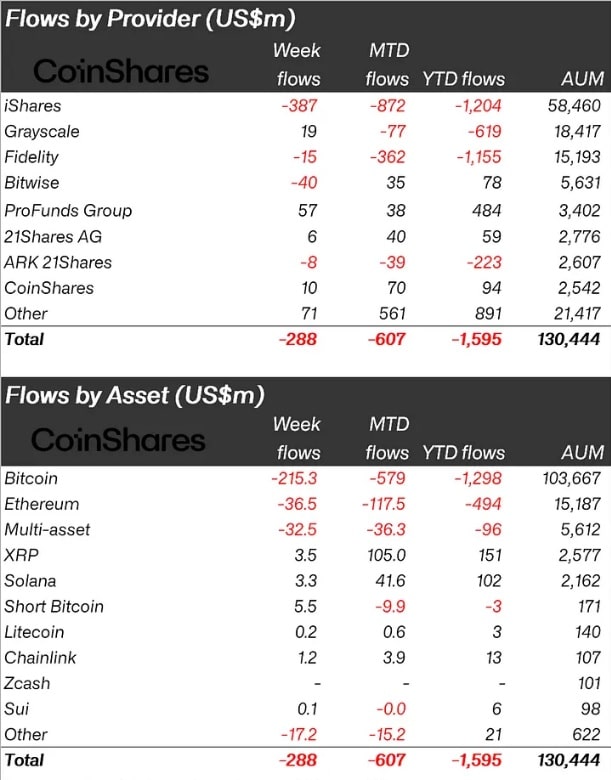Select the Grayscale provider row label

[42, 131]
